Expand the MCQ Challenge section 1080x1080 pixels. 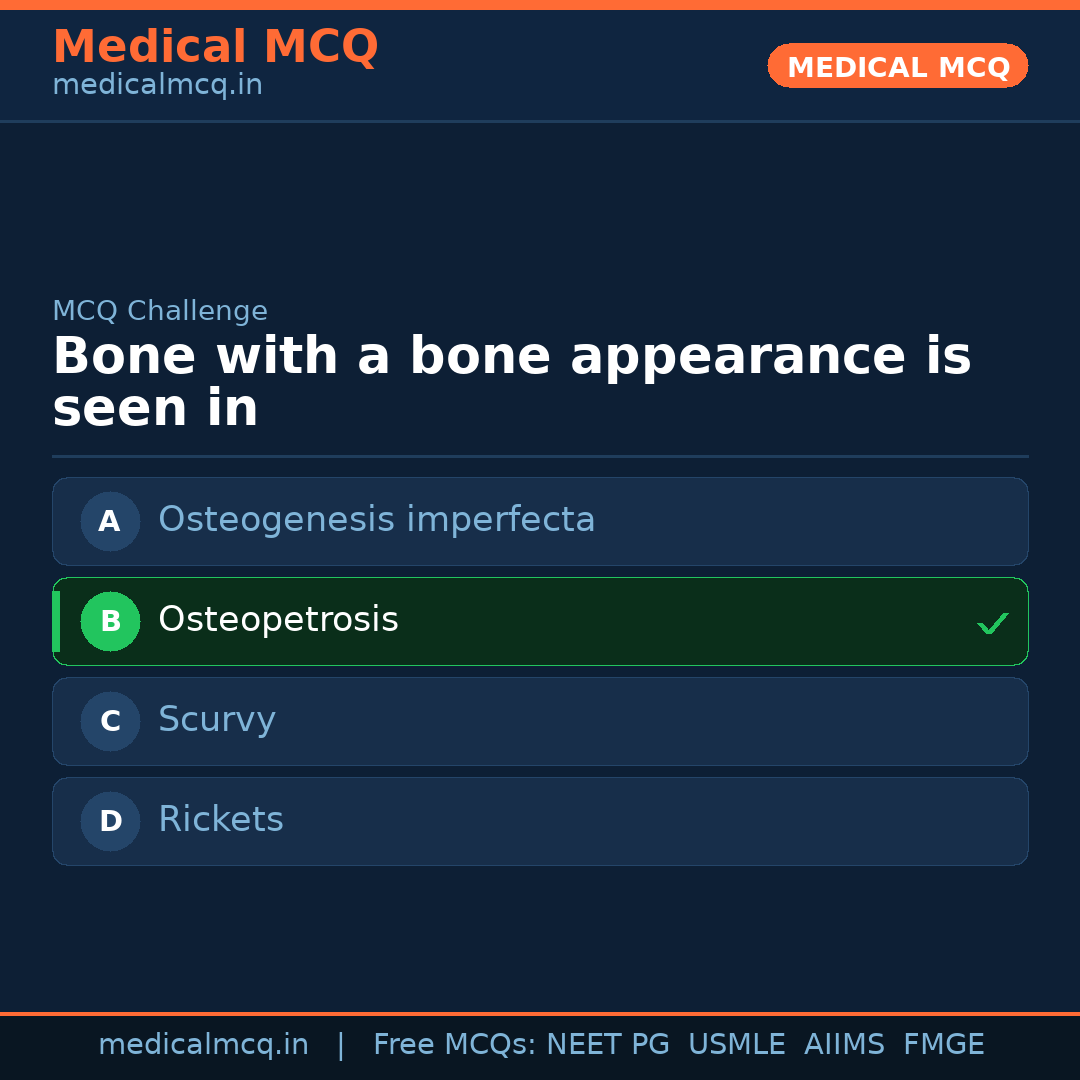(160, 311)
